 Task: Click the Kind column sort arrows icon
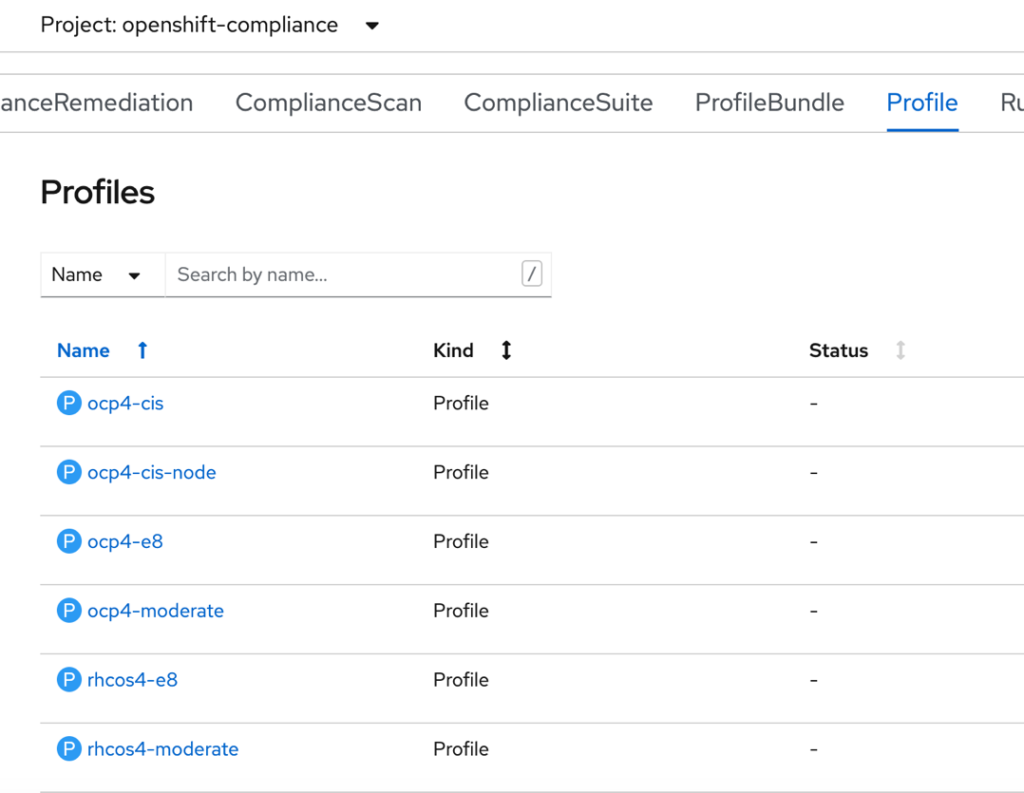tap(506, 351)
